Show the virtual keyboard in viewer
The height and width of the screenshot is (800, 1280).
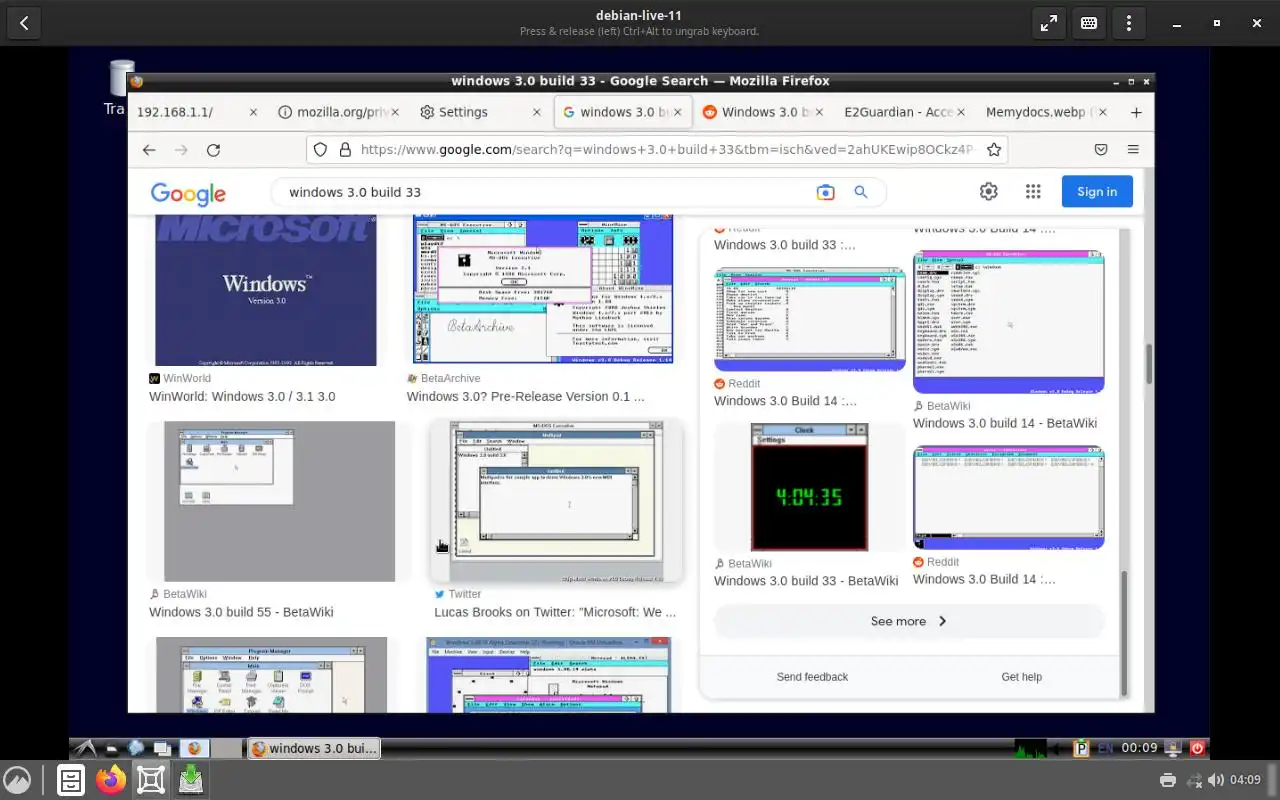click(1089, 23)
